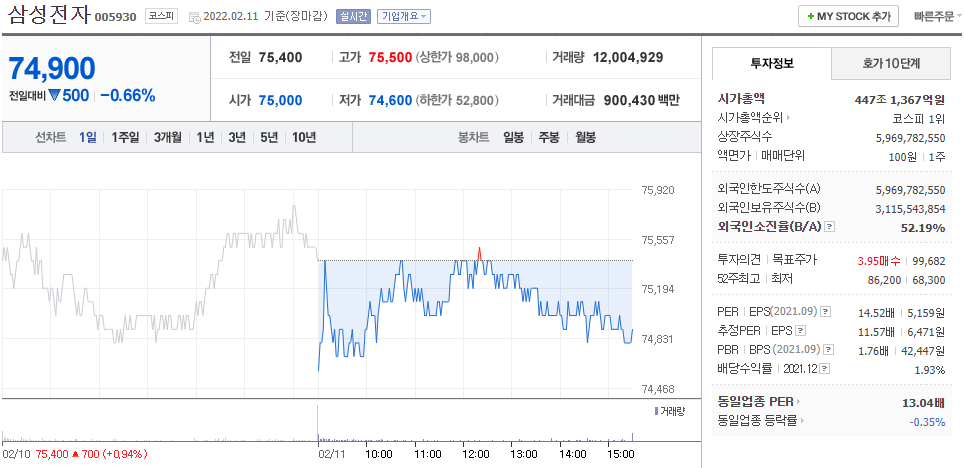Click the 배당수익률 value 1.93%

coord(930,370)
